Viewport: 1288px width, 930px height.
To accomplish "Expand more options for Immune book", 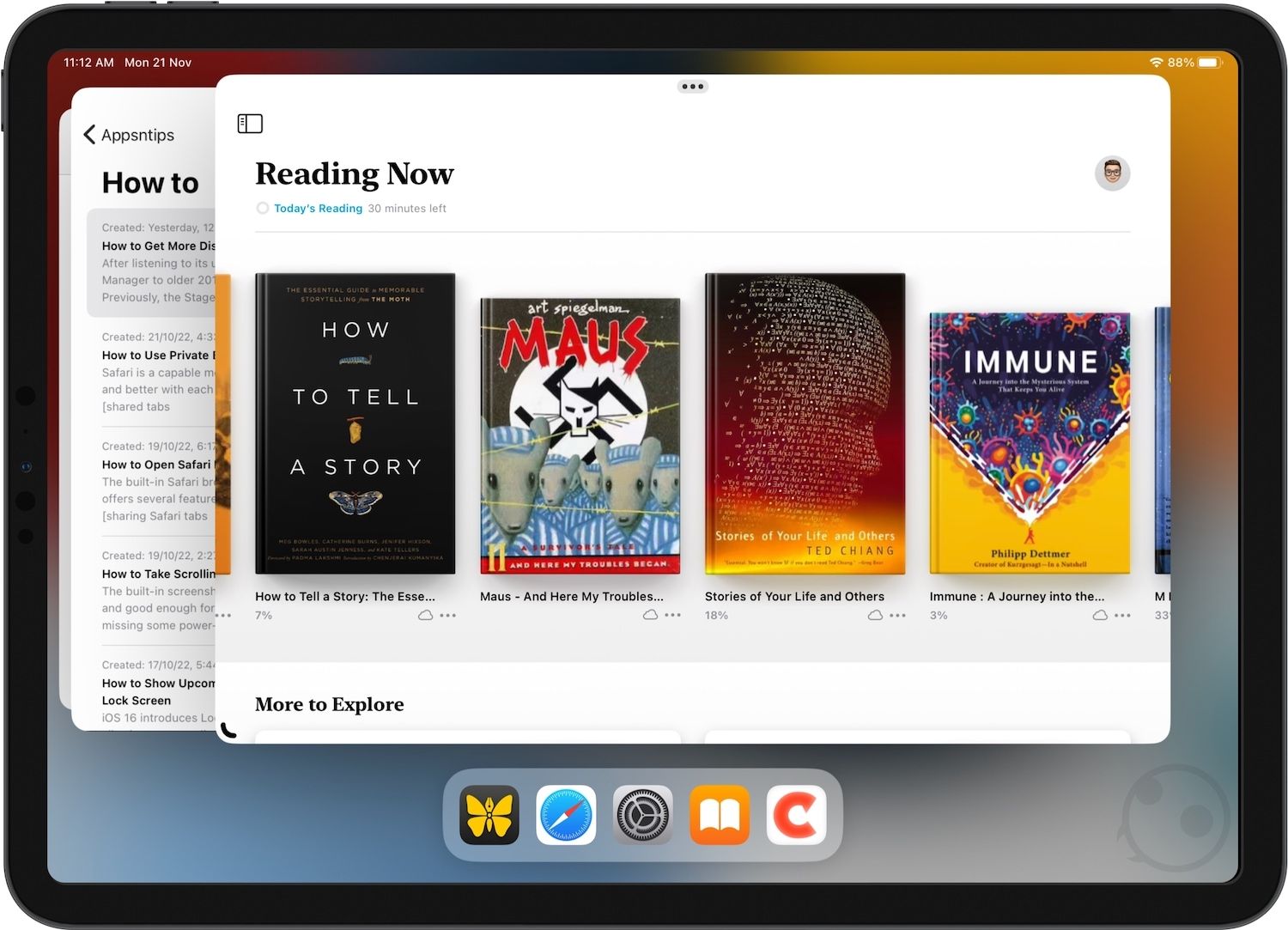I will (x=1122, y=615).
